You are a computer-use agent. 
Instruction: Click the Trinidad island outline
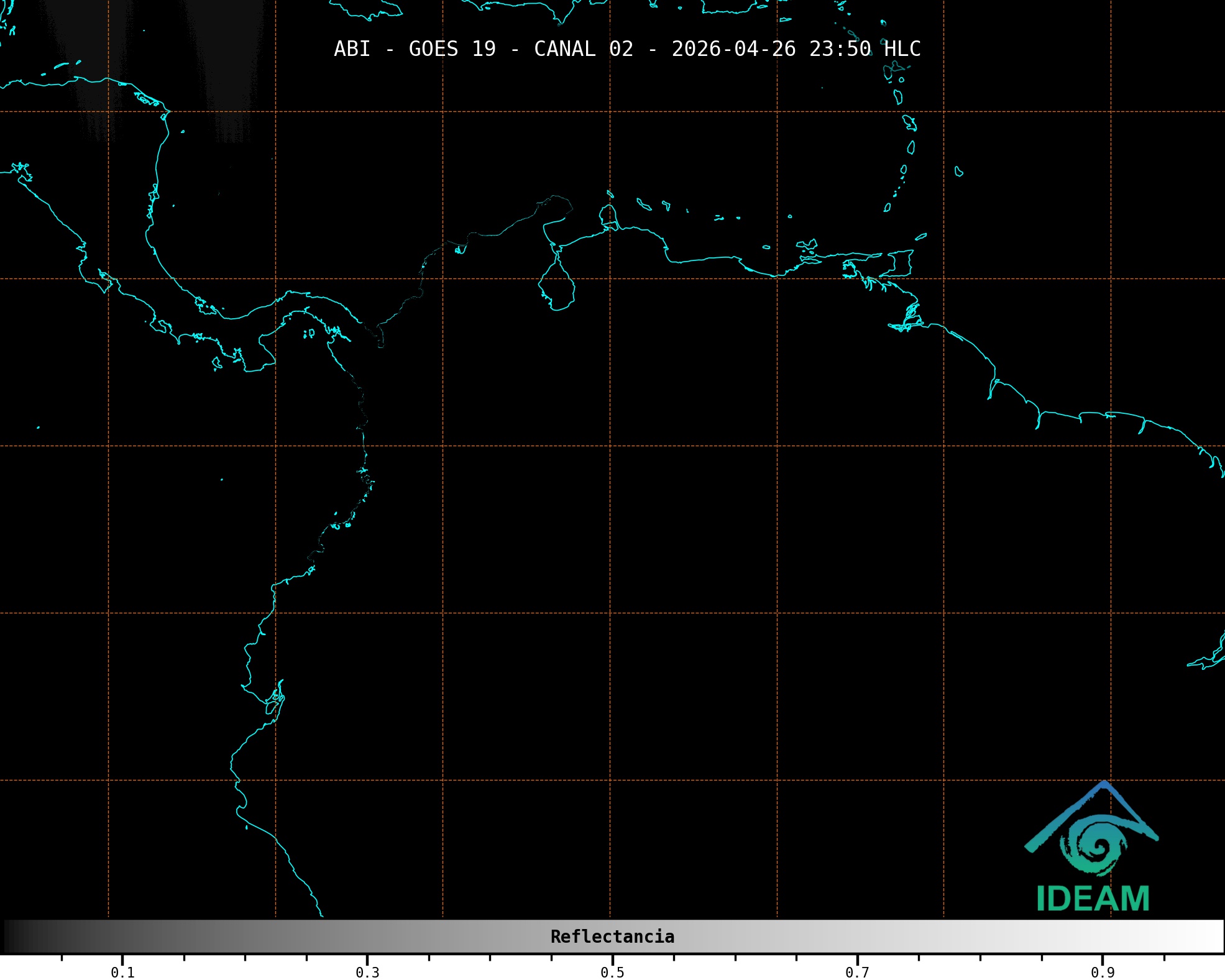[x=900, y=263]
